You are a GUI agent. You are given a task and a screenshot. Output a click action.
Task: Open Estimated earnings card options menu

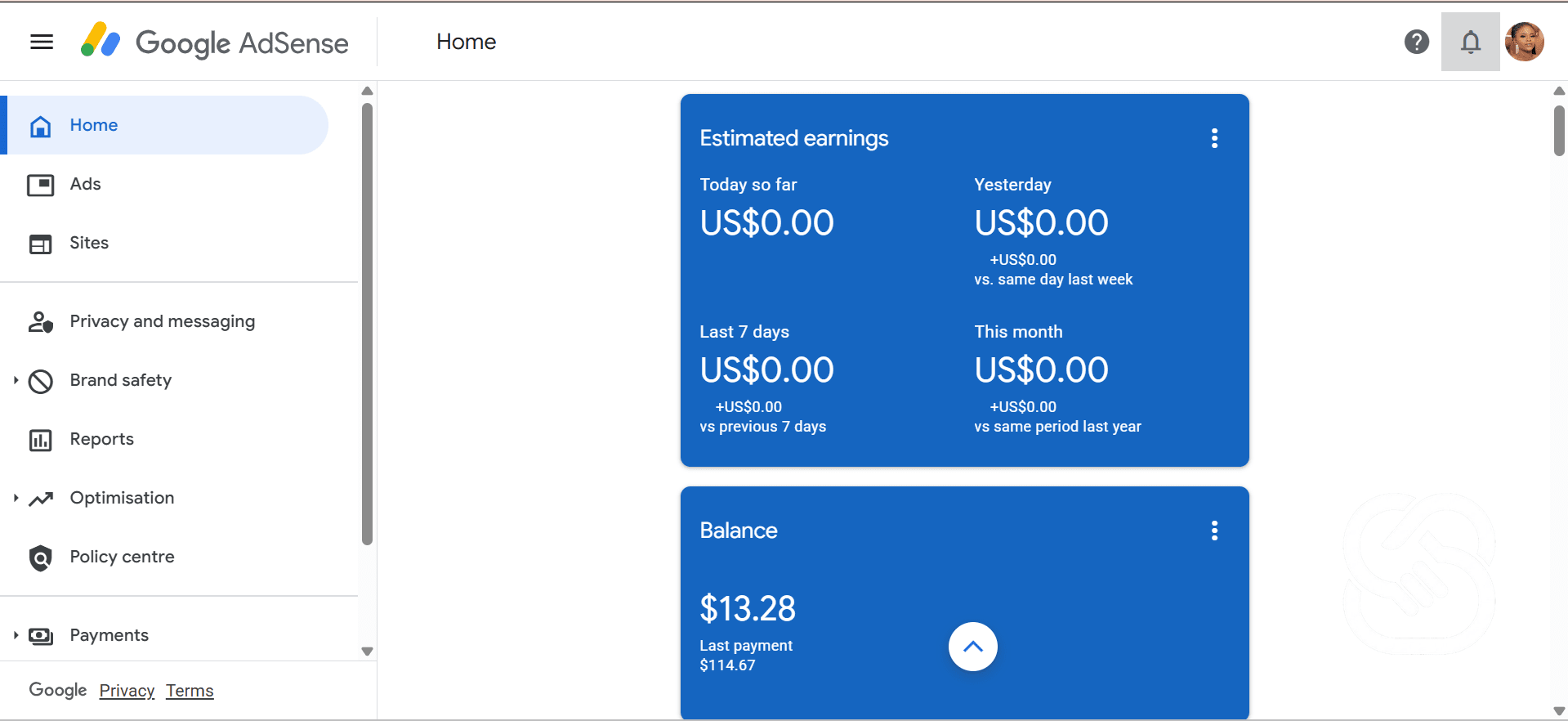[1215, 138]
